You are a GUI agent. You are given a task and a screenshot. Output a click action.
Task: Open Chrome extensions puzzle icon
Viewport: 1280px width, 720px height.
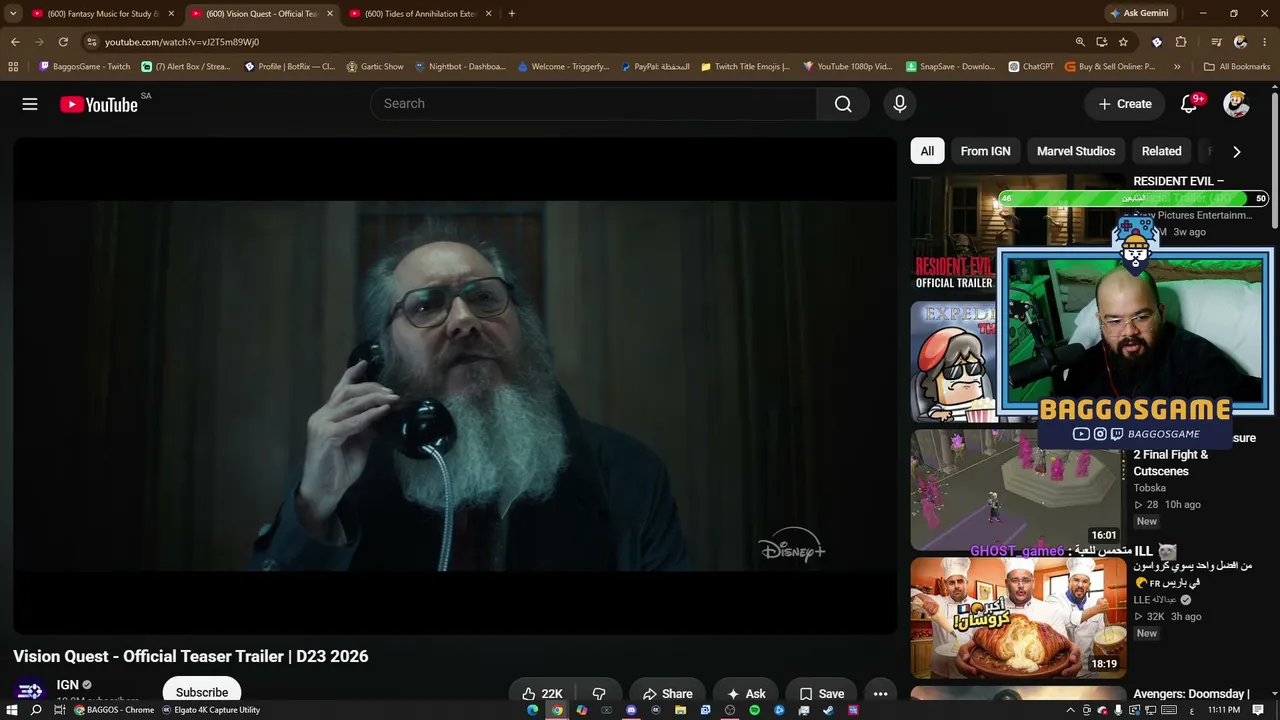pyautogui.click(x=1181, y=42)
